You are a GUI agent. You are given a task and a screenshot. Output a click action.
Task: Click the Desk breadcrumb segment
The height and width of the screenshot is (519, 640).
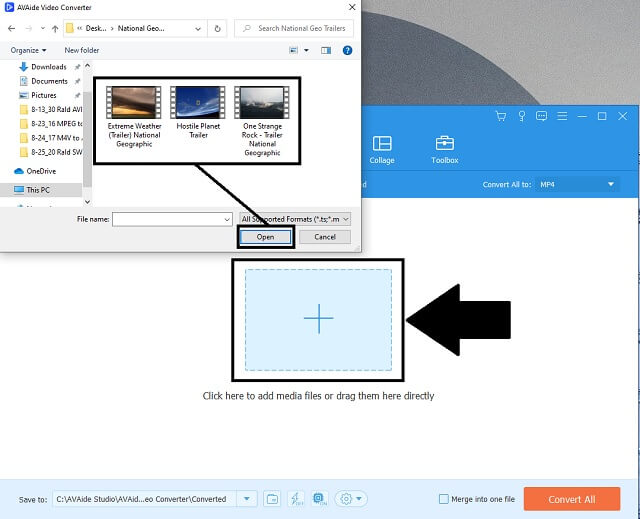(x=96, y=29)
